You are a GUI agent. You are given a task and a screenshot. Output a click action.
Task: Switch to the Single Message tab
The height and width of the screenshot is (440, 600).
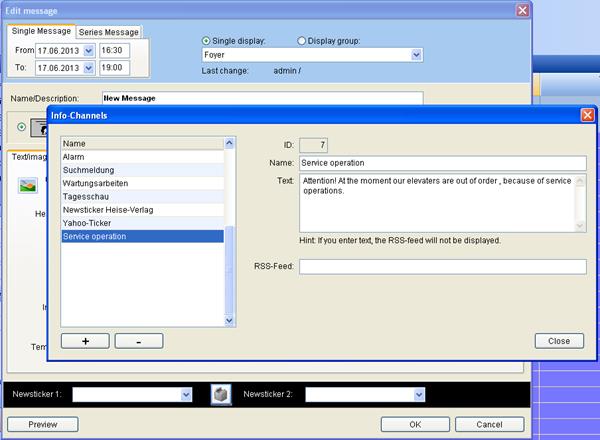click(42, 31)
